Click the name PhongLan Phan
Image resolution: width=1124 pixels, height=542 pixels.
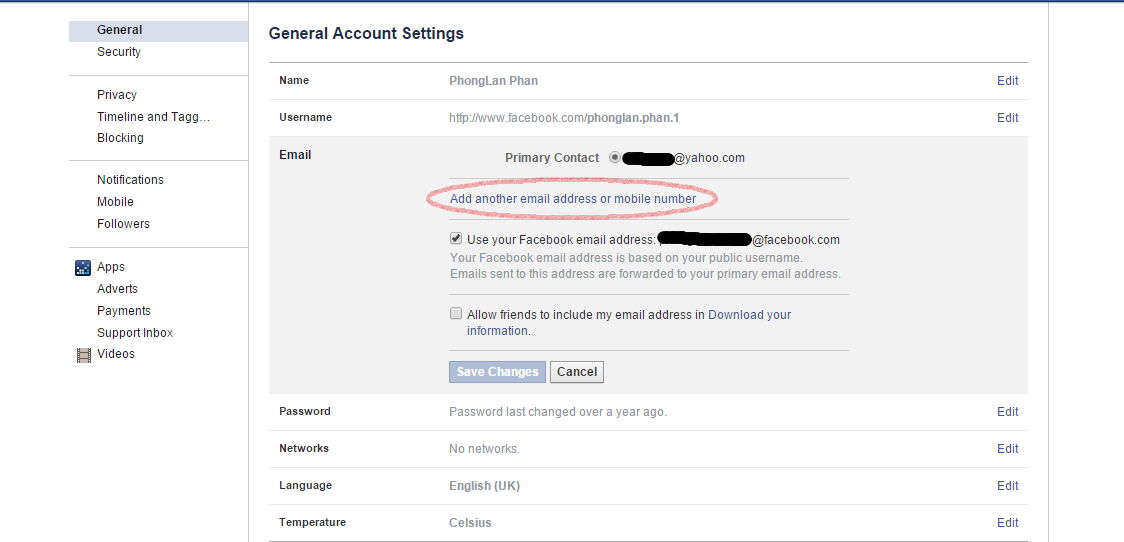pyautogui.click(x=493, y=81)
